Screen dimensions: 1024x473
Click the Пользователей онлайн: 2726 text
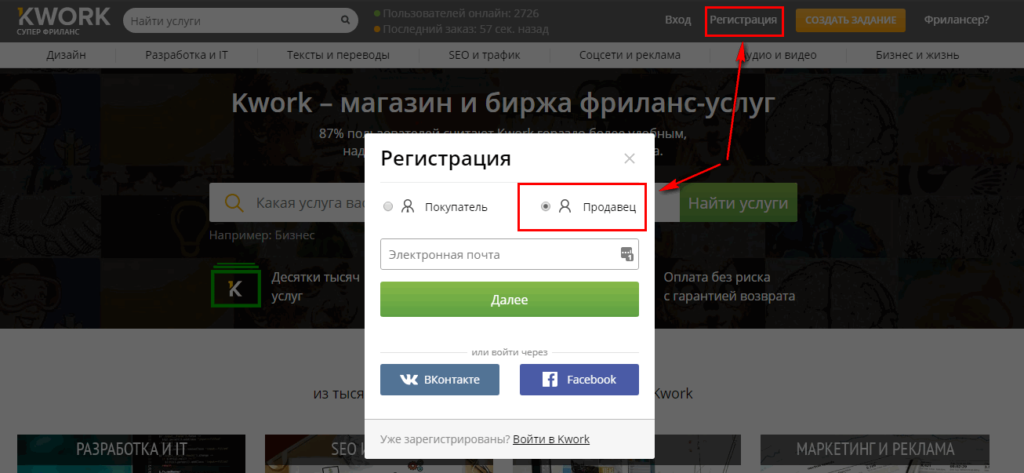pyautogui.click(x=462, y=13)
